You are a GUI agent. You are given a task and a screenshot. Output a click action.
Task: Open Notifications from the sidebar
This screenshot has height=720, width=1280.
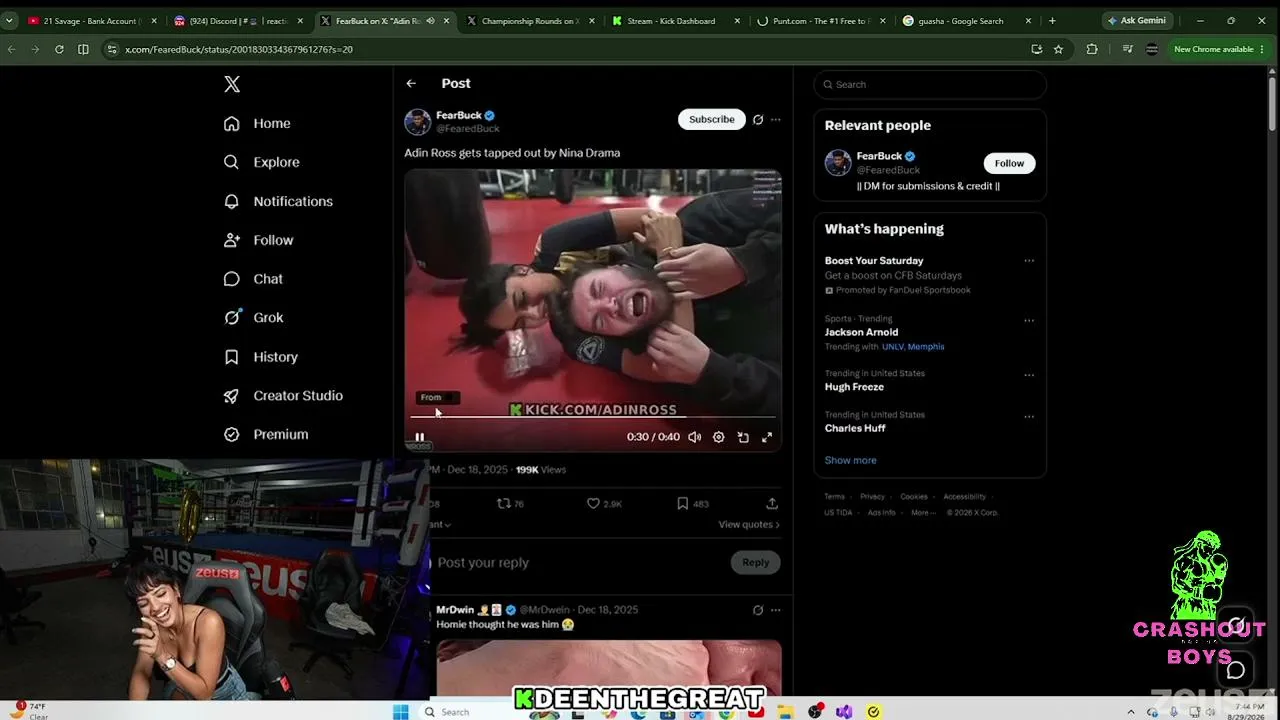click(278, 201)
